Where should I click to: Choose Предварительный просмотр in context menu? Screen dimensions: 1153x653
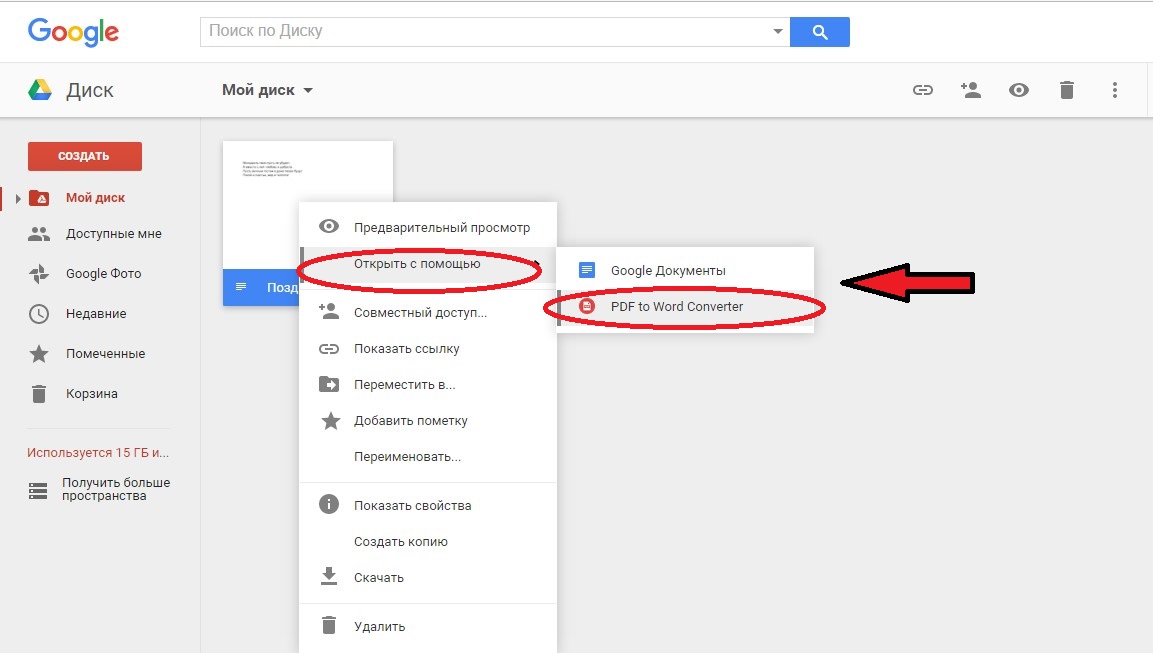pos(441,228)
